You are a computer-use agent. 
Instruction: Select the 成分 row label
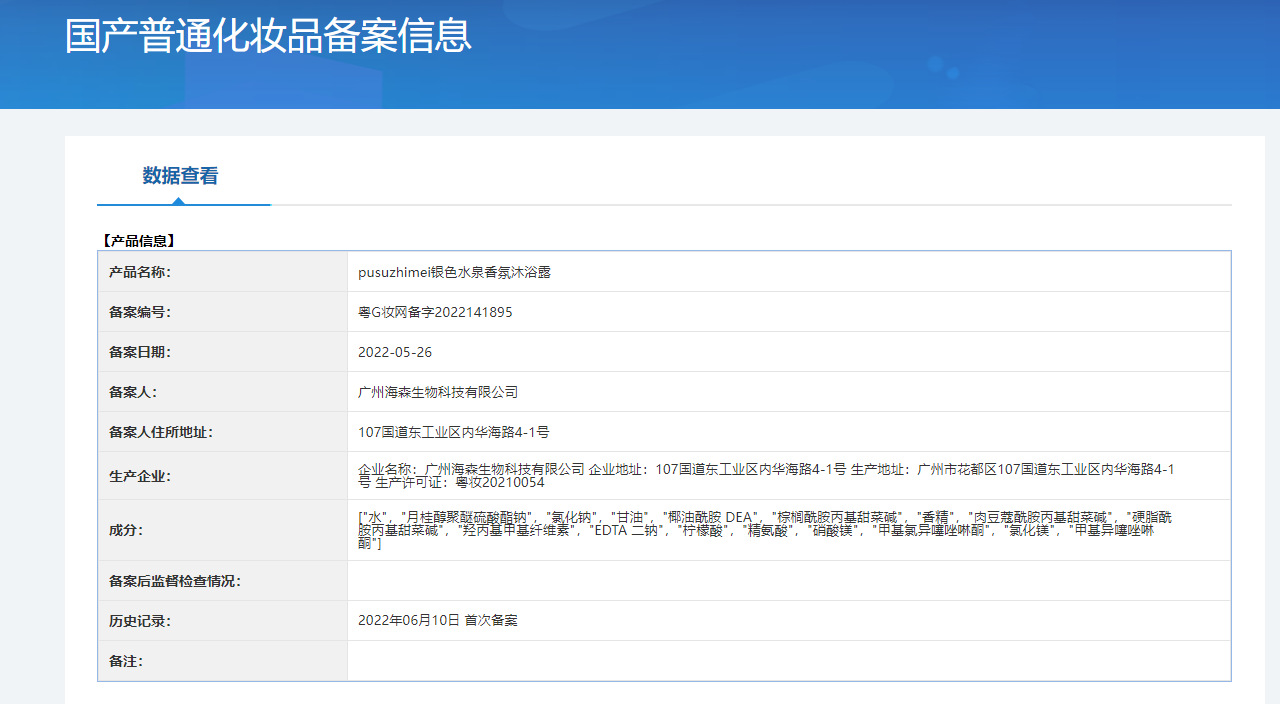click(x=126, y=530)
